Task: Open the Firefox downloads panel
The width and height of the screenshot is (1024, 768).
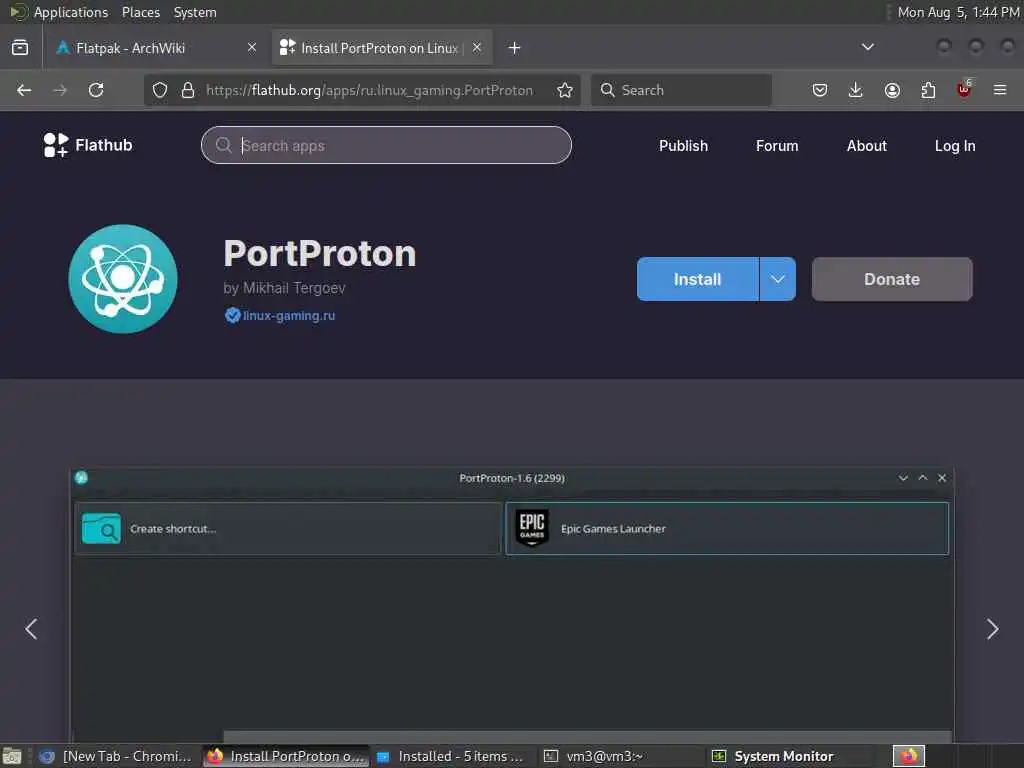Action: pos(856,90)
